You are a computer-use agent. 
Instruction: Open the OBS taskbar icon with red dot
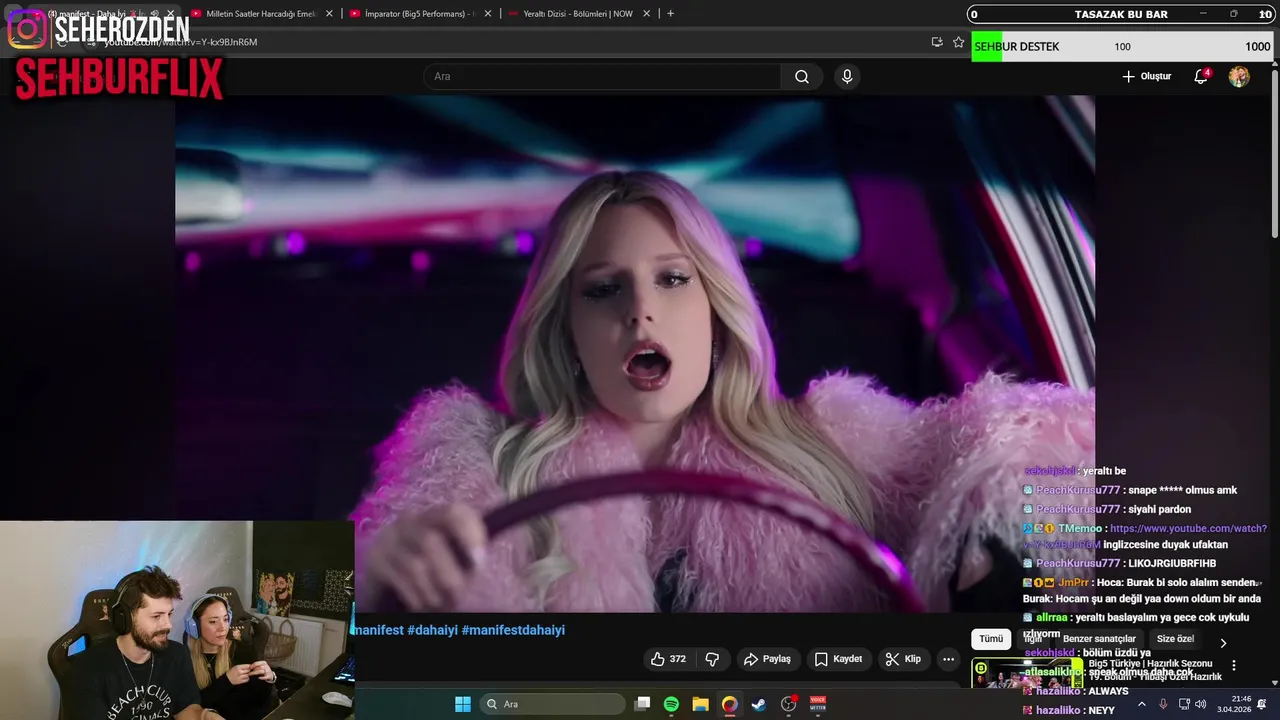coord(789,704)
